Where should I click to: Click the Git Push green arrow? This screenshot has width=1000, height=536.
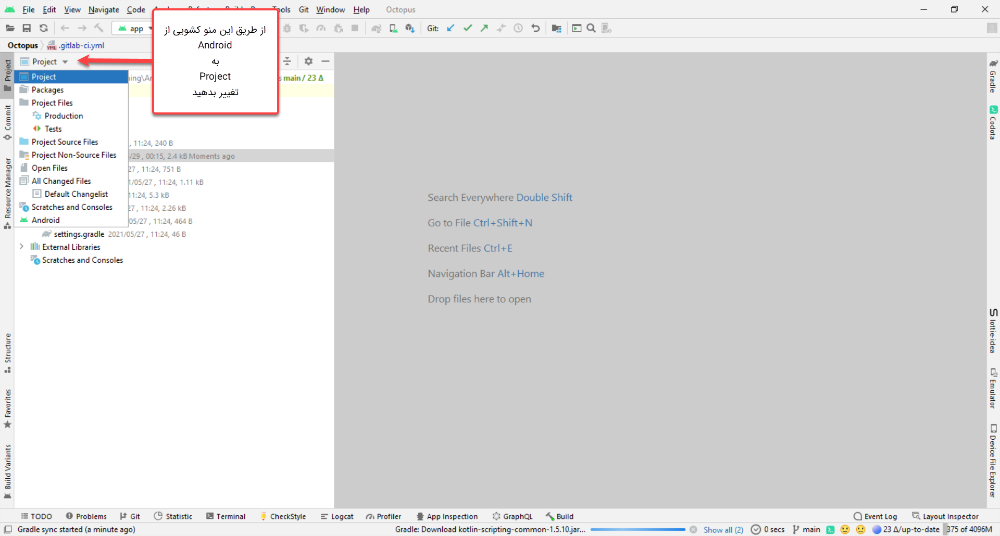[x=485, y=28]
